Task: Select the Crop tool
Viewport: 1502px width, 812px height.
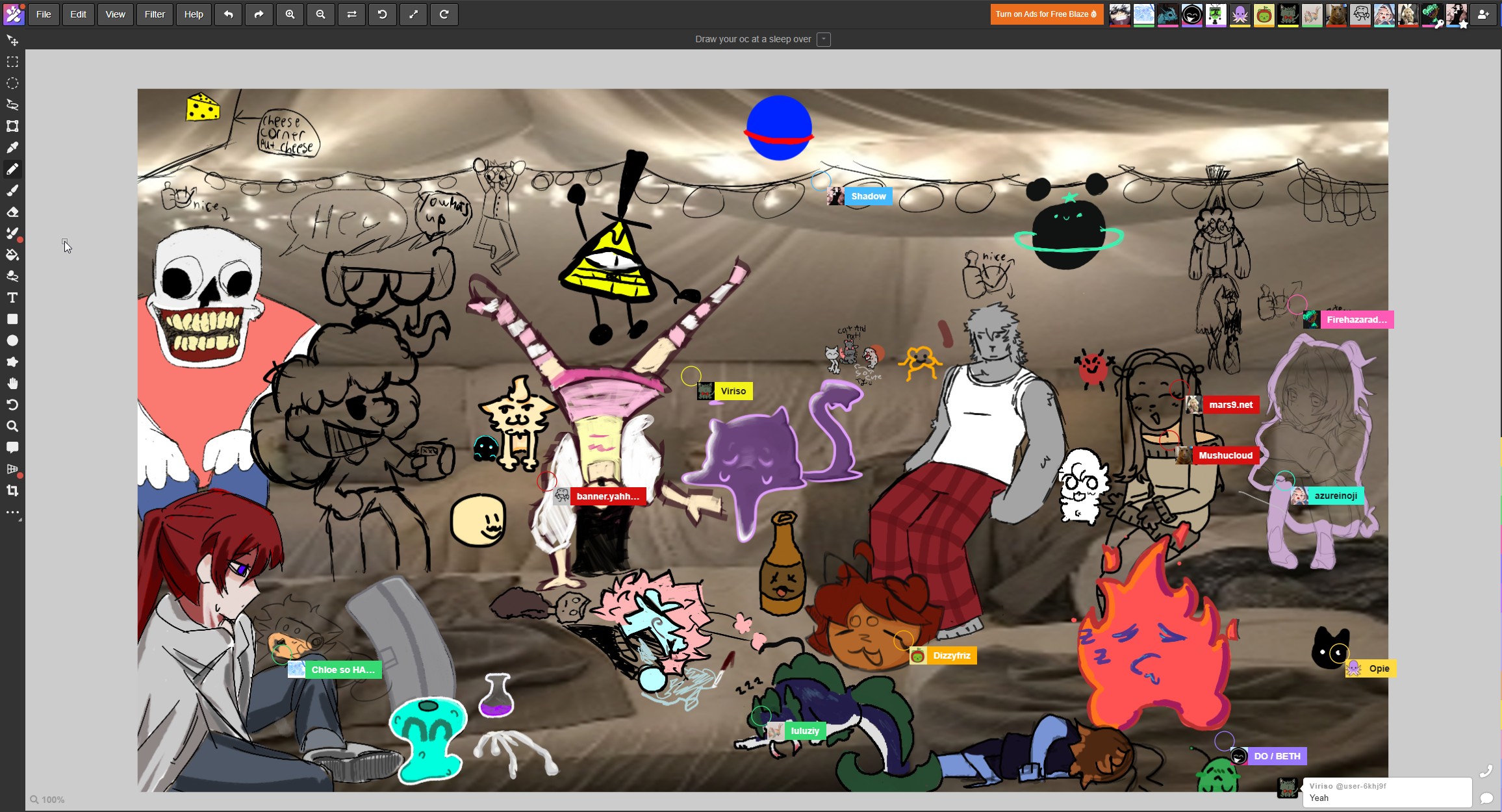Action: click(12, 490)
